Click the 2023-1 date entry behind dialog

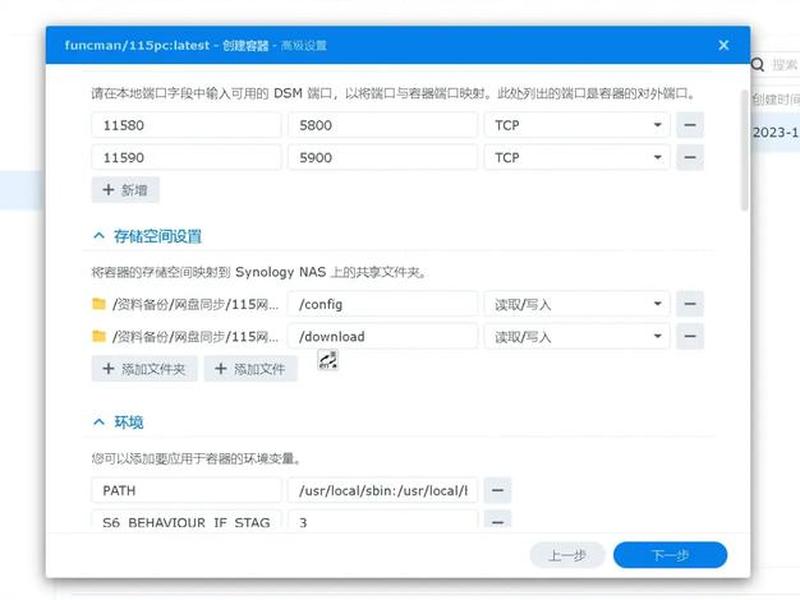tap(776, 132)
